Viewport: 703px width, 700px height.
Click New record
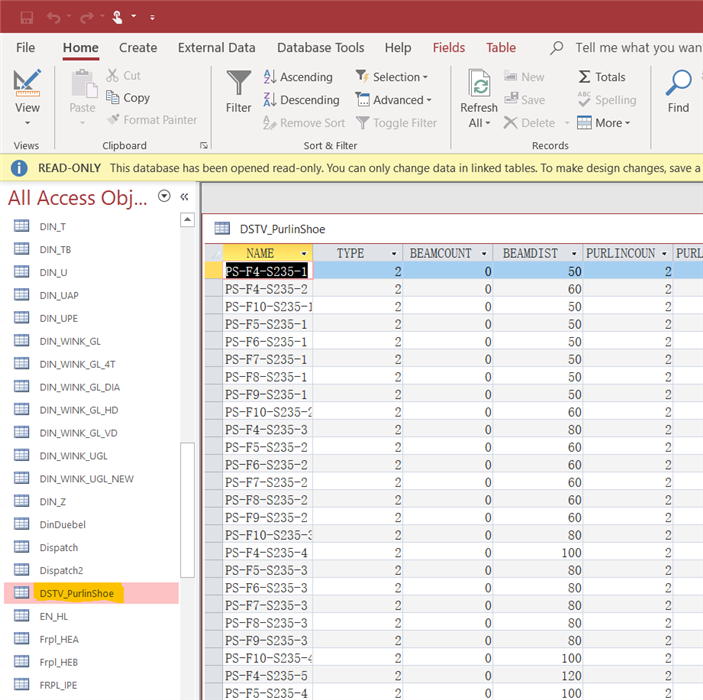pos(525,77)
